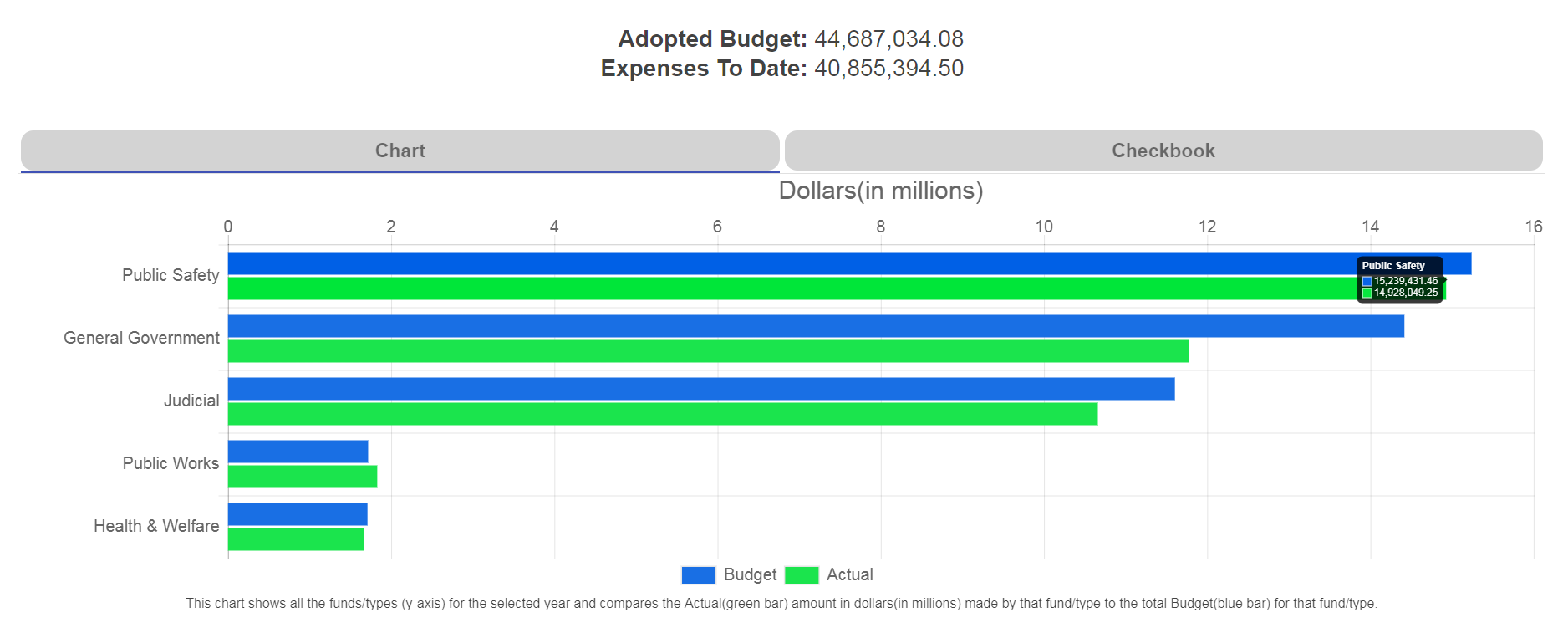Click the axis tick label 16
This screenshot has width=1568, height=643.
[1534, 227]
